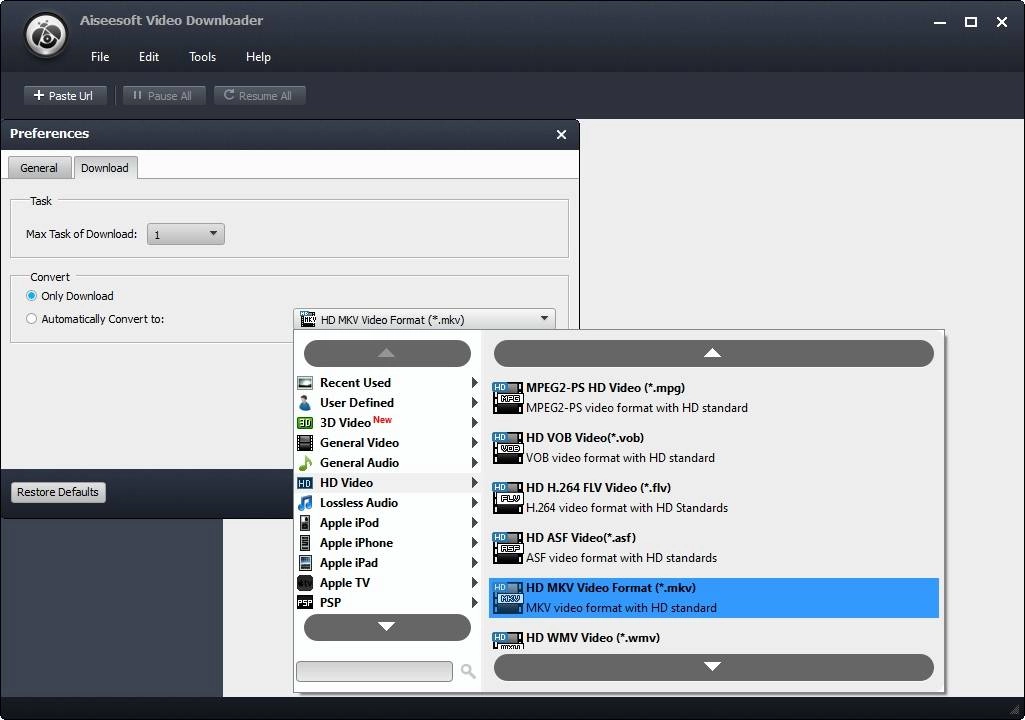Click the Restore Defaults button
1025x720 pixels.
tap(58, 492)
